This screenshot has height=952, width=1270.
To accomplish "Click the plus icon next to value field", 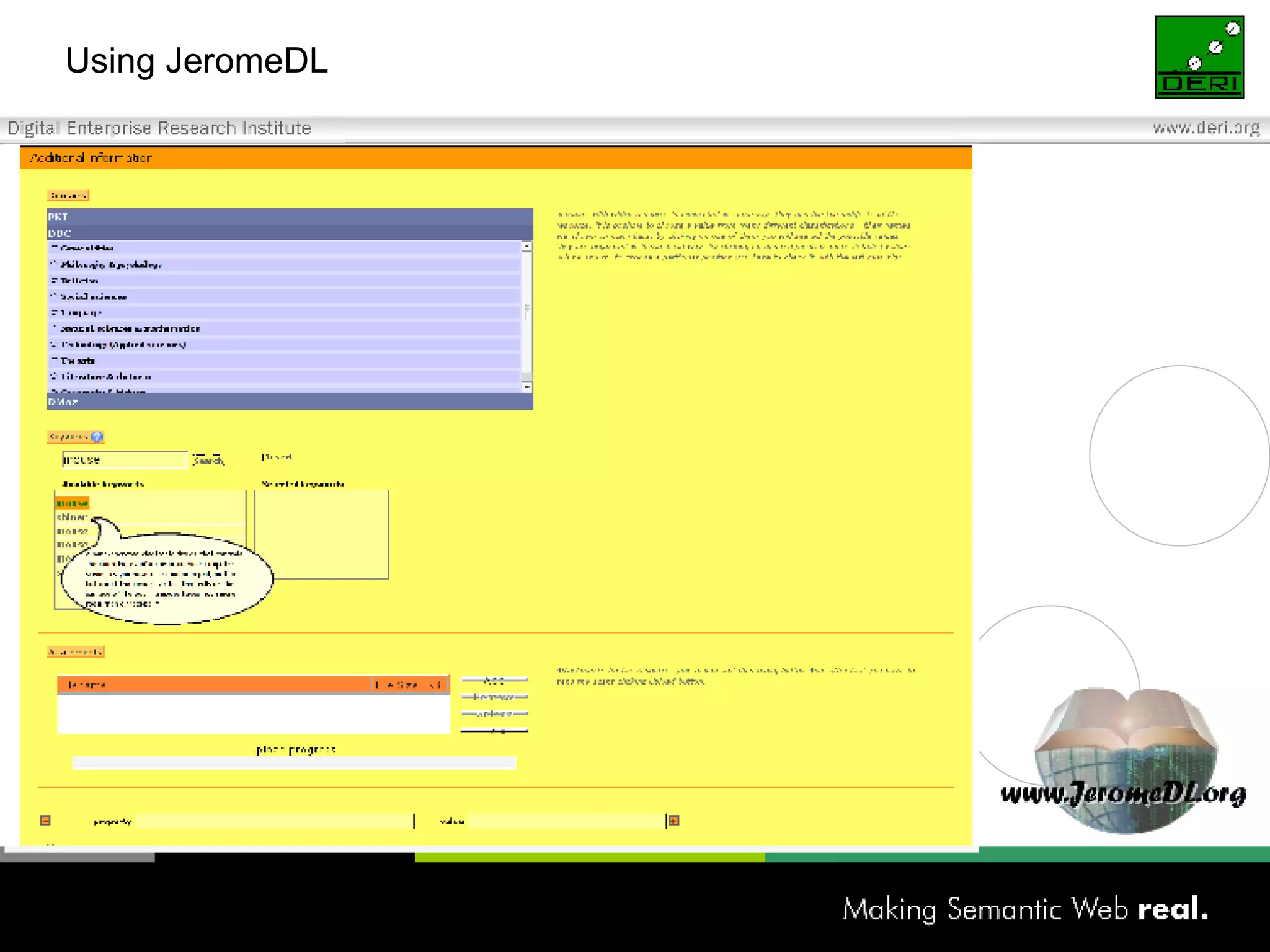I will tap(674, 821).
